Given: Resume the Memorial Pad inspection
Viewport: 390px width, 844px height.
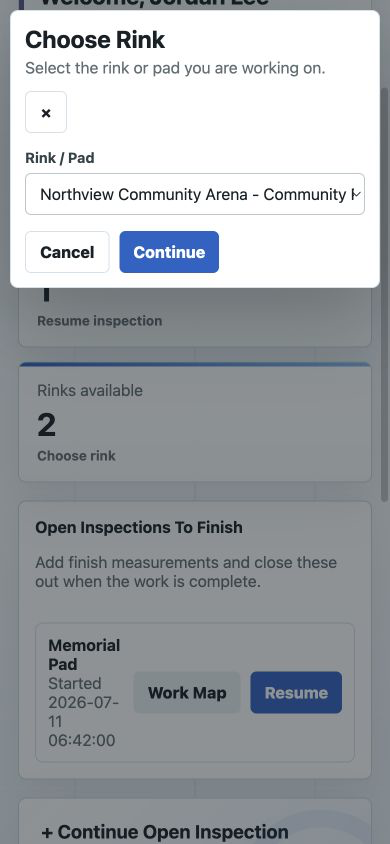Looking at the screenshot, I should [x=296, y=692].
